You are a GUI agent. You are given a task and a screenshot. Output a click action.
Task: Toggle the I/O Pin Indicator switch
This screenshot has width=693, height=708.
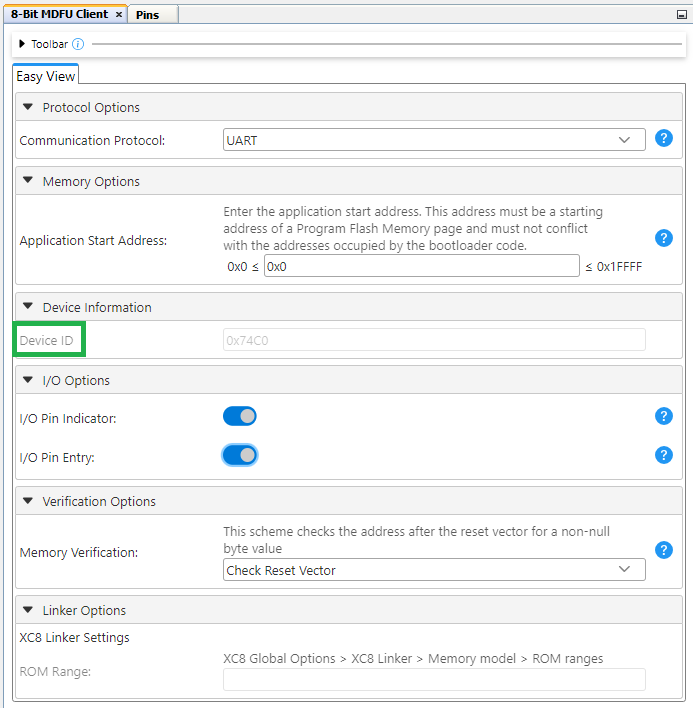pyautogui.click(x=240, y=417)
